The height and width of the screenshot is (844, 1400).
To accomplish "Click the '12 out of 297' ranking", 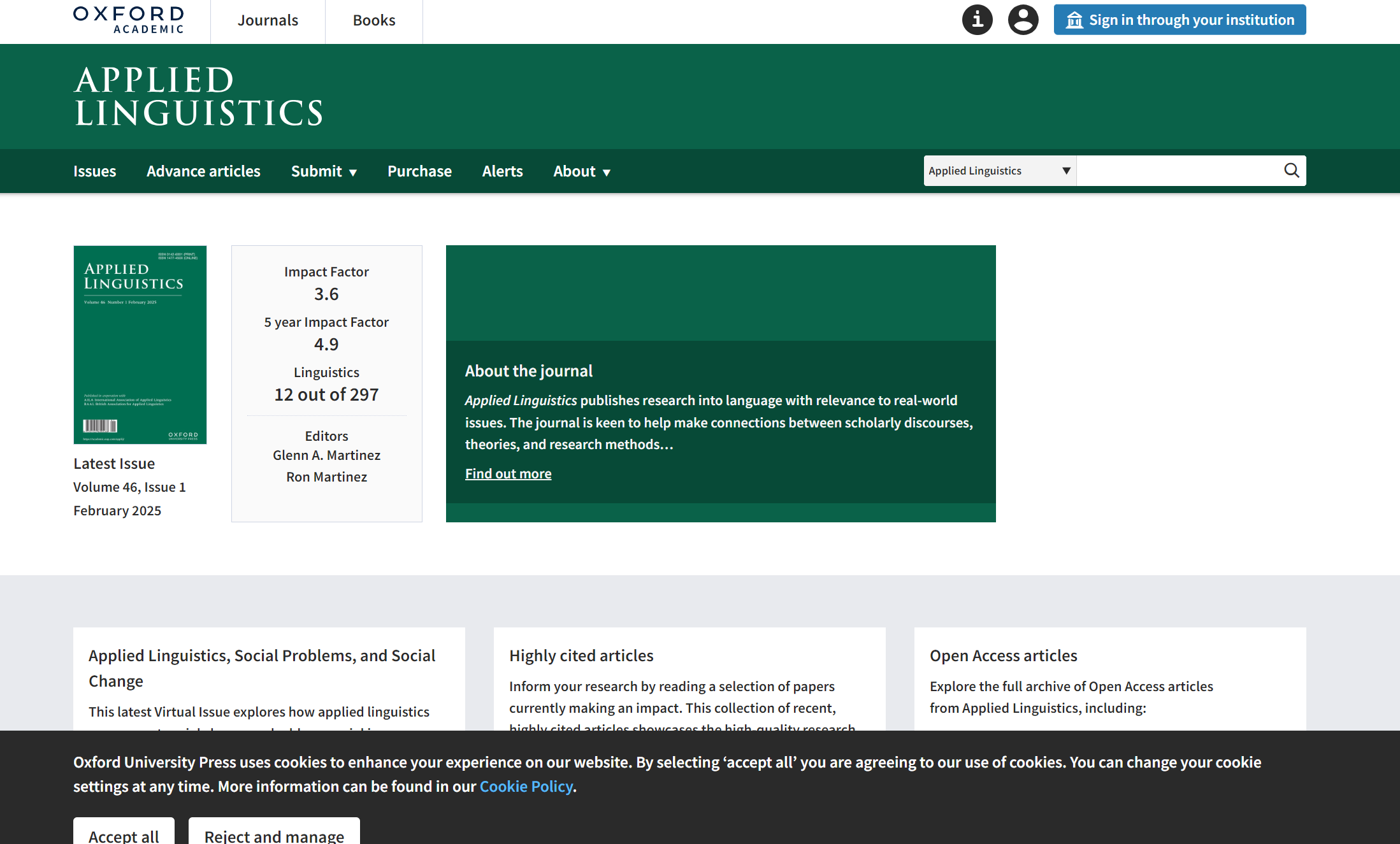I will click(x=326, y=395).
